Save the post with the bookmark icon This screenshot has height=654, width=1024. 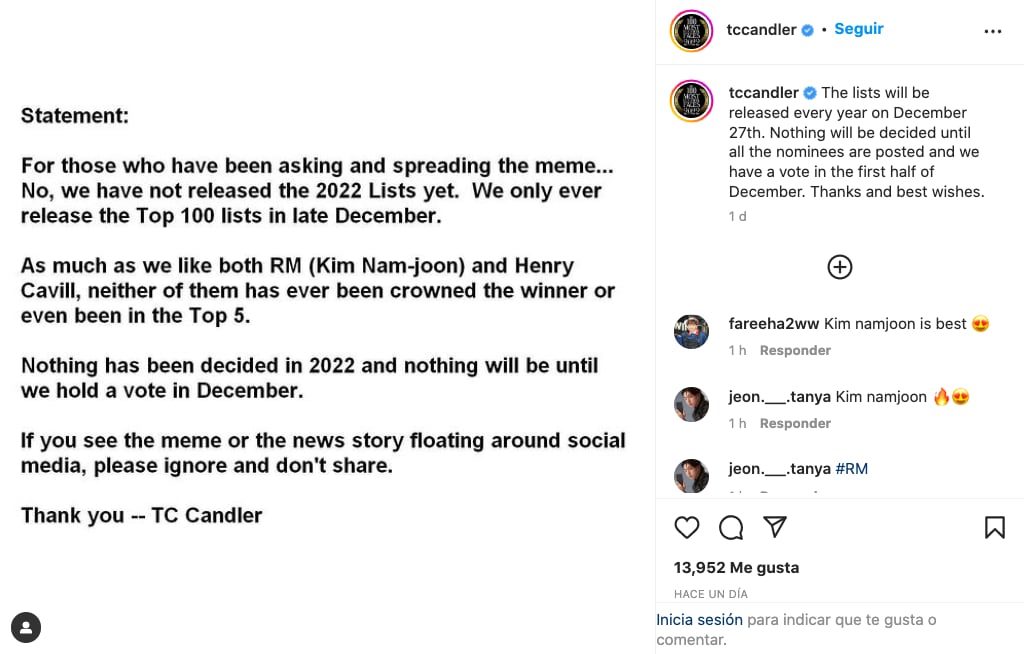click(x=994, y=527)
